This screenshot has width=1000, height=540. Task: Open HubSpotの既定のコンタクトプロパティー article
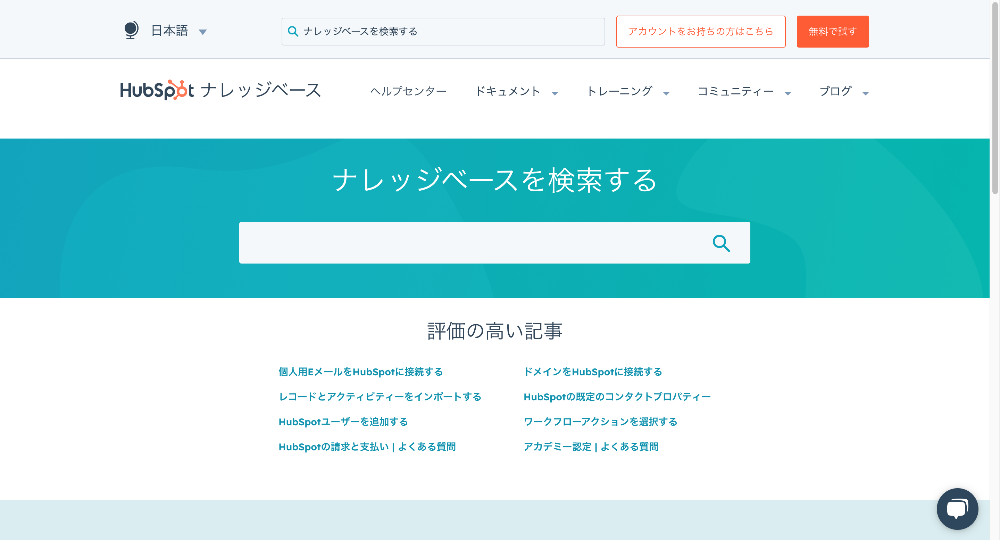click(x=617, y=397)
